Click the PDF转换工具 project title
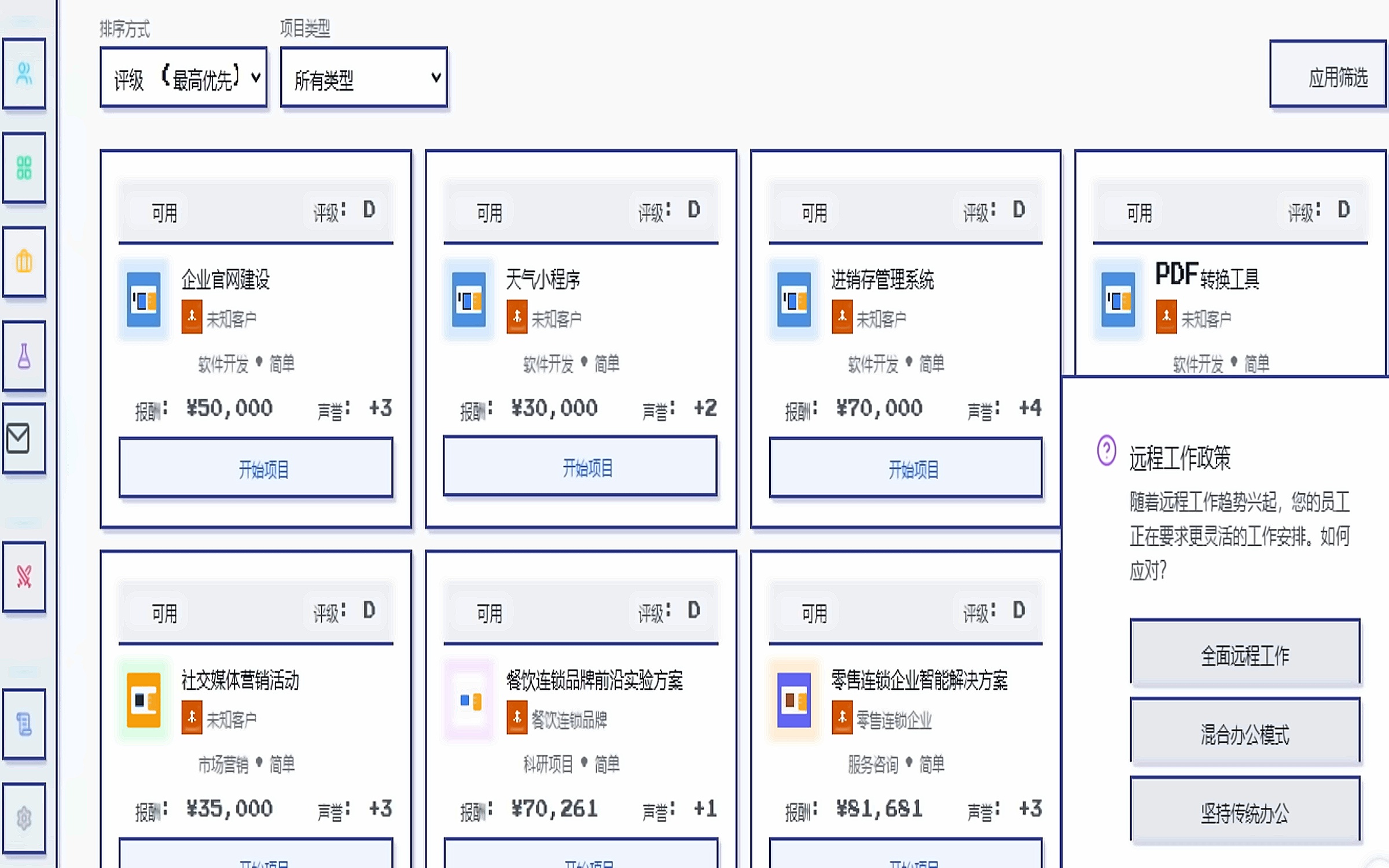1389x868 pixels. [1207, 277]
